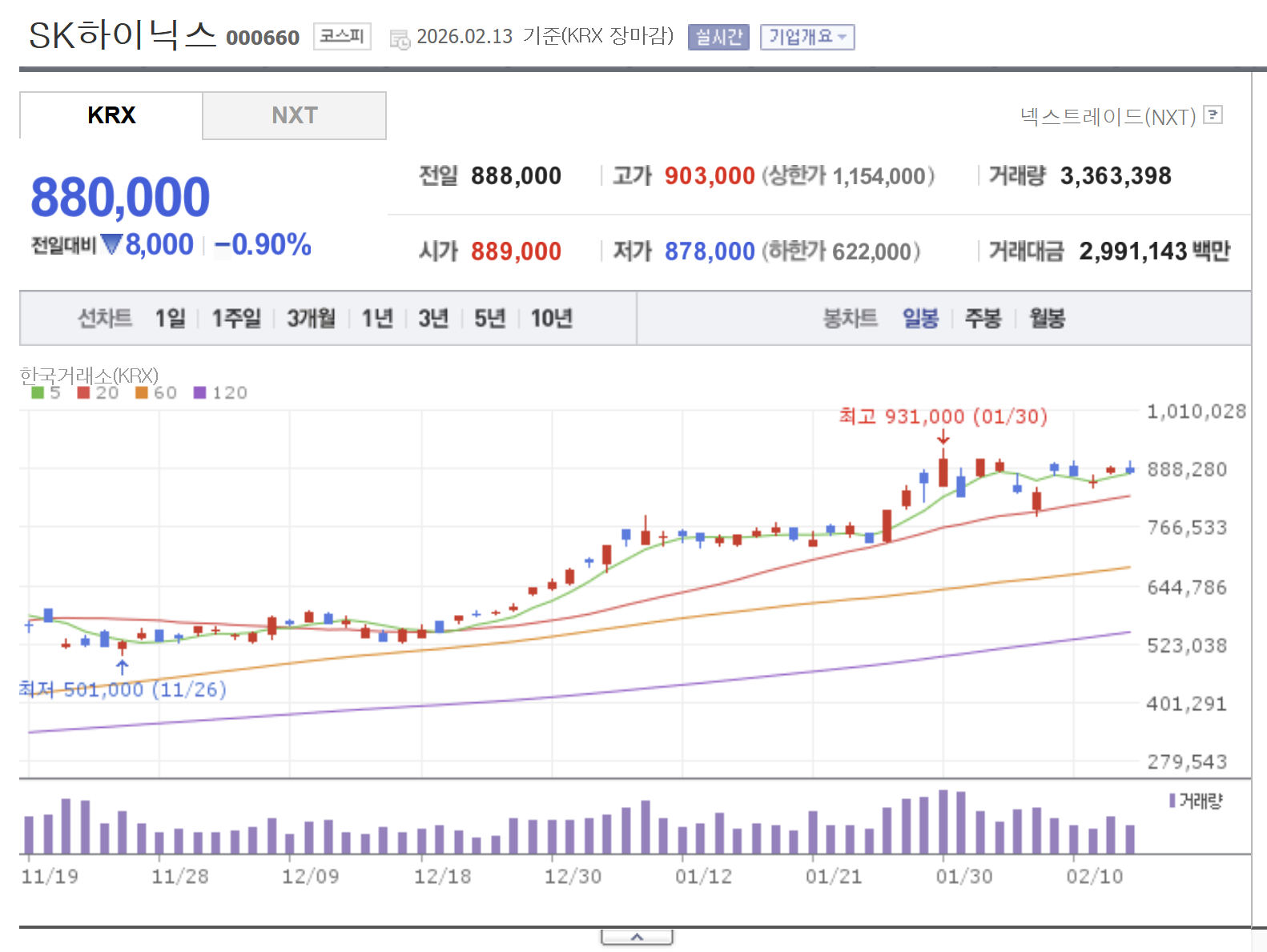Select the 1년 line chart period

point(377,319)
